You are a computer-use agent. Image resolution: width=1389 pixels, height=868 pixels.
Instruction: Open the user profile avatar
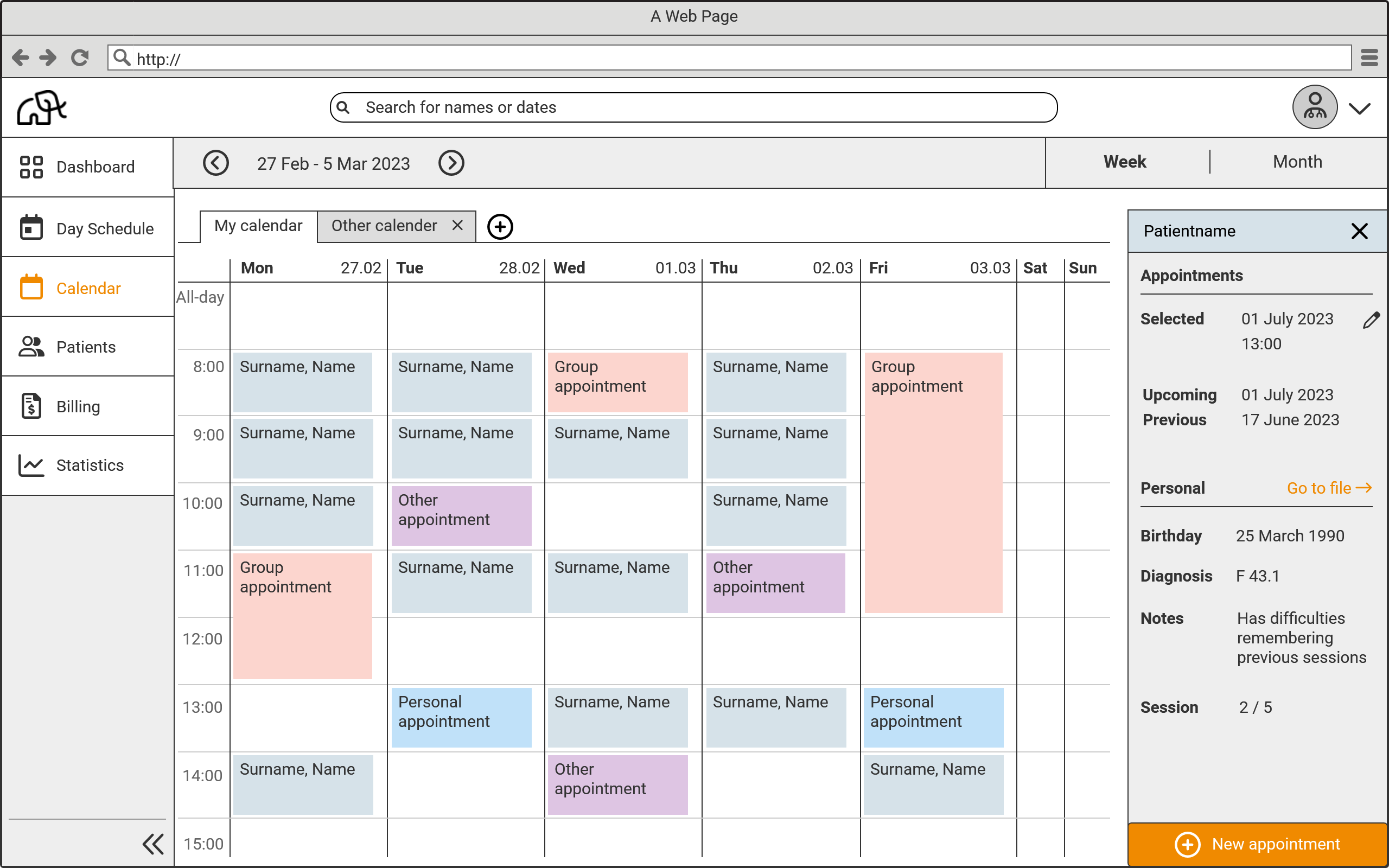1314,107
